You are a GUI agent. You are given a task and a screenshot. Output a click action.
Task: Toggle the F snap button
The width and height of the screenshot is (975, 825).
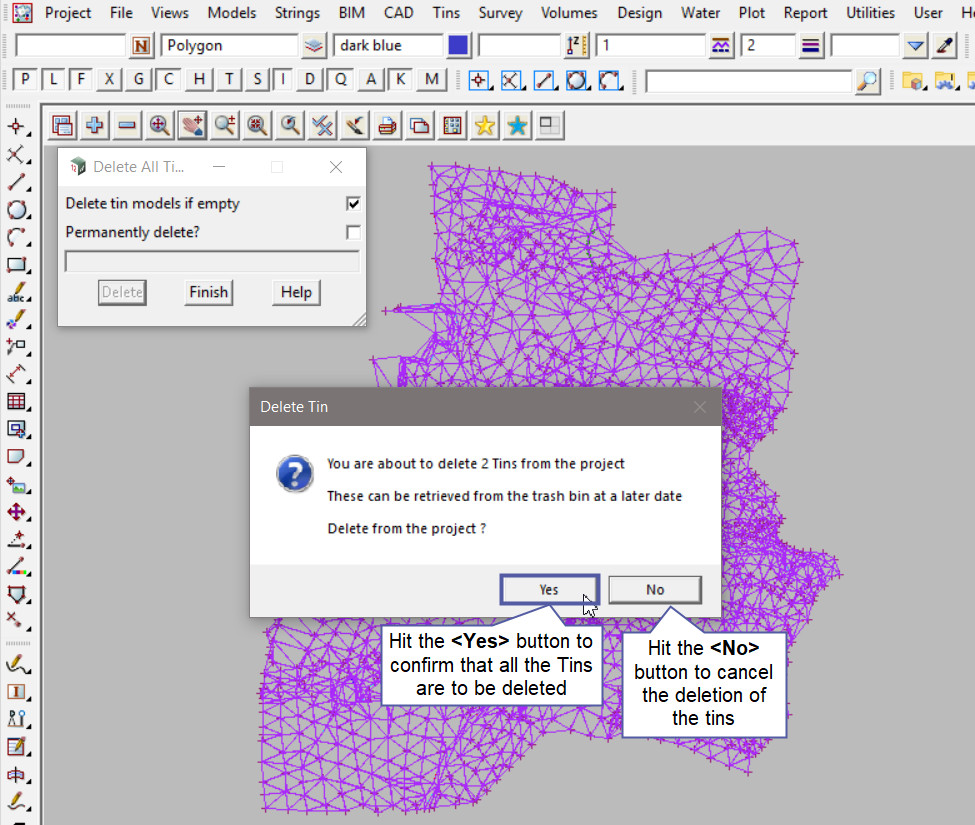tap(81, 79)
